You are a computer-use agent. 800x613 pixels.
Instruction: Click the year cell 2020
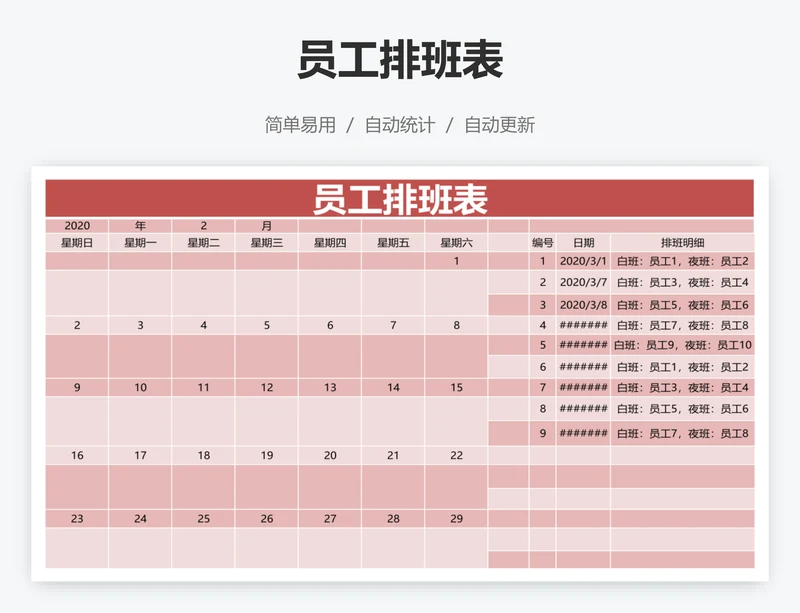(77, 226)
